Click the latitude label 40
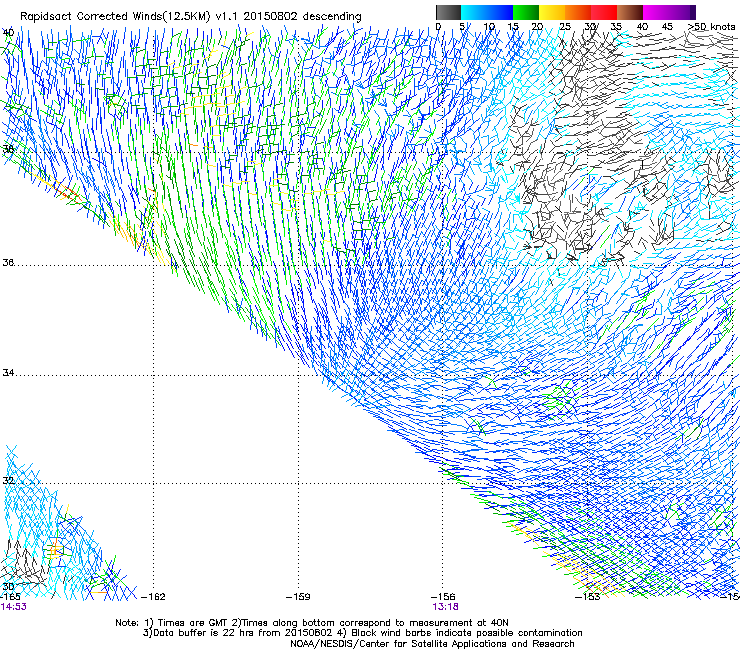Screen dimensions: 740x650 point(8,33)
